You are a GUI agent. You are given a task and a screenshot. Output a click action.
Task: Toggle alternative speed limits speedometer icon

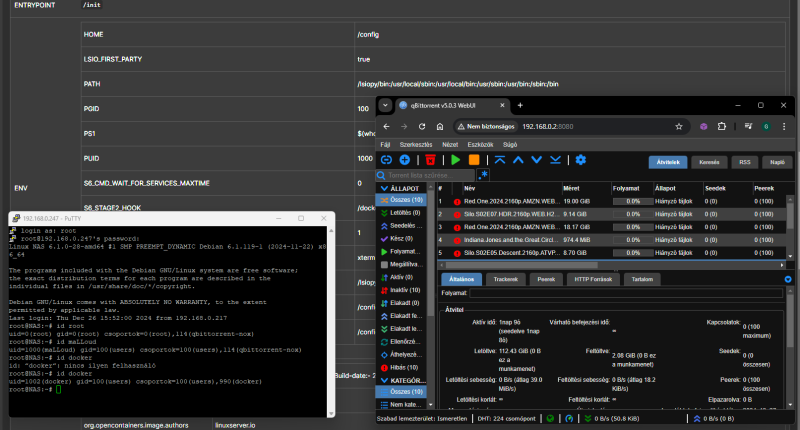coord(569,419)
